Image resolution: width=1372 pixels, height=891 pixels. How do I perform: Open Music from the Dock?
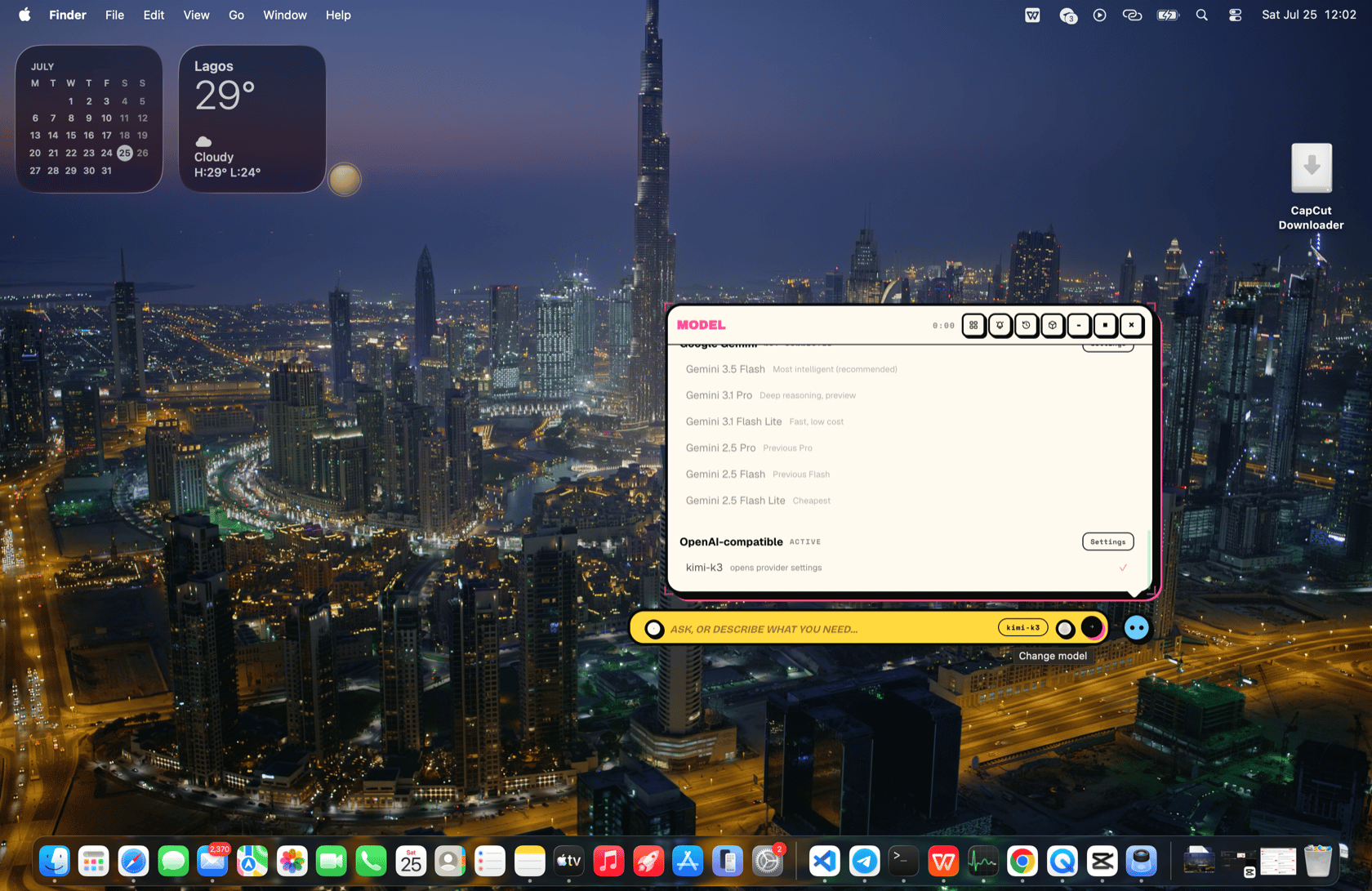point(608,861)
